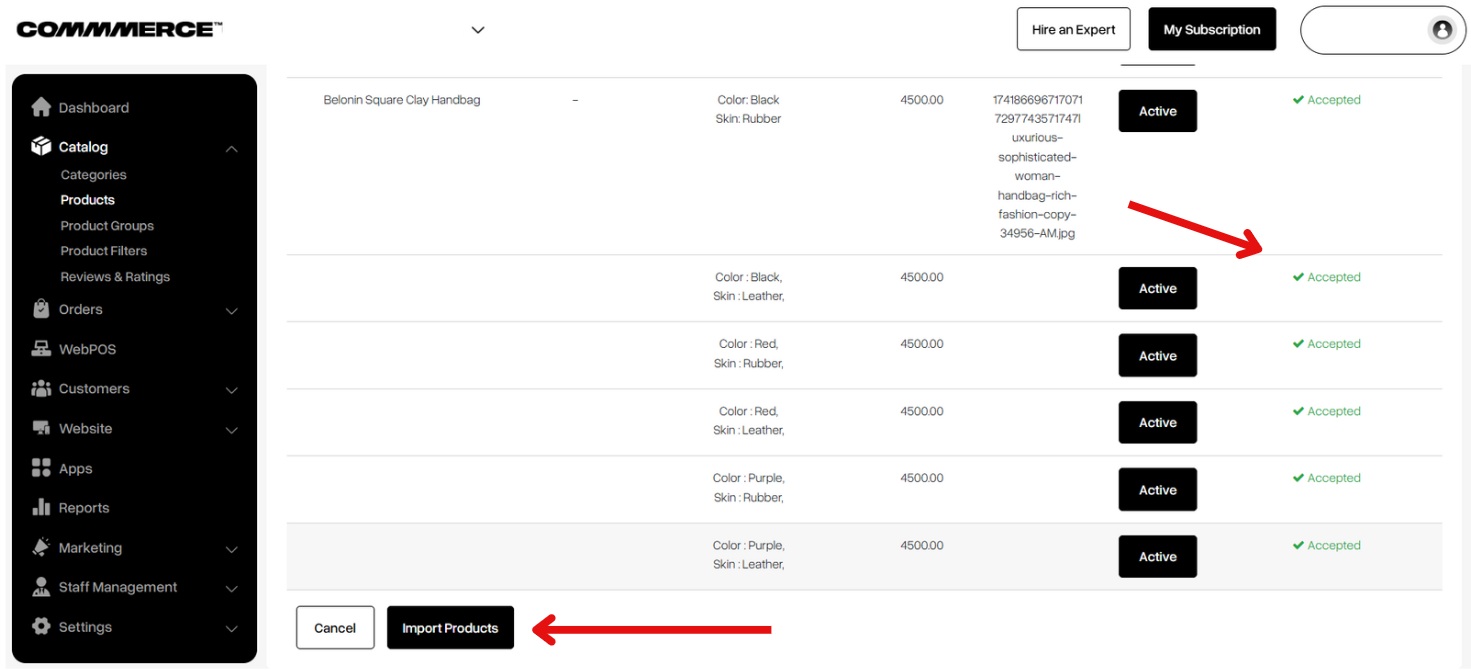The width and height of the screenshot is (1471, 670).
Task: Click the My Subscription button
Action: click(x=1212, y=29)
